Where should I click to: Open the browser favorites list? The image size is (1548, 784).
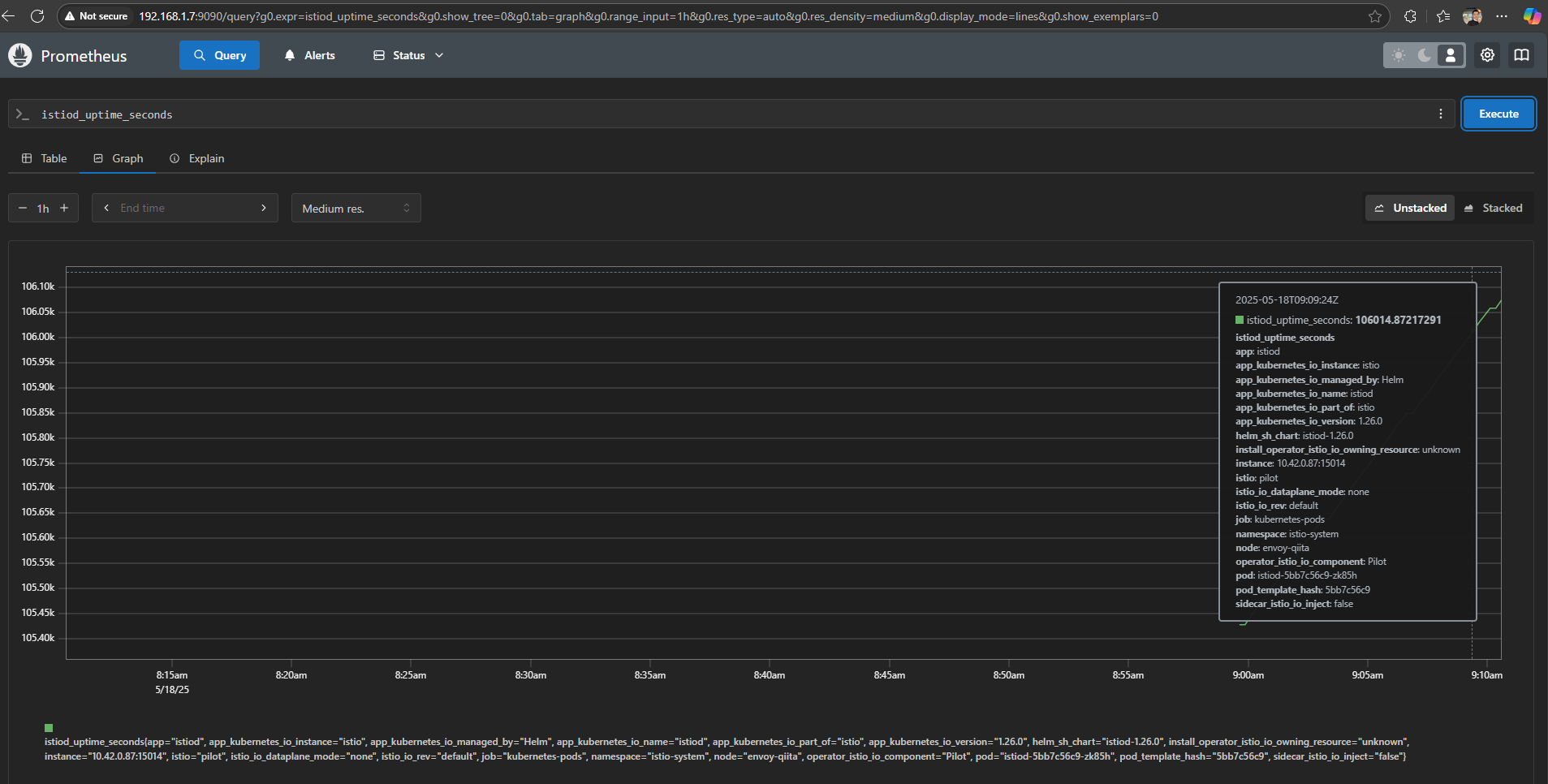pos(1443,16)
